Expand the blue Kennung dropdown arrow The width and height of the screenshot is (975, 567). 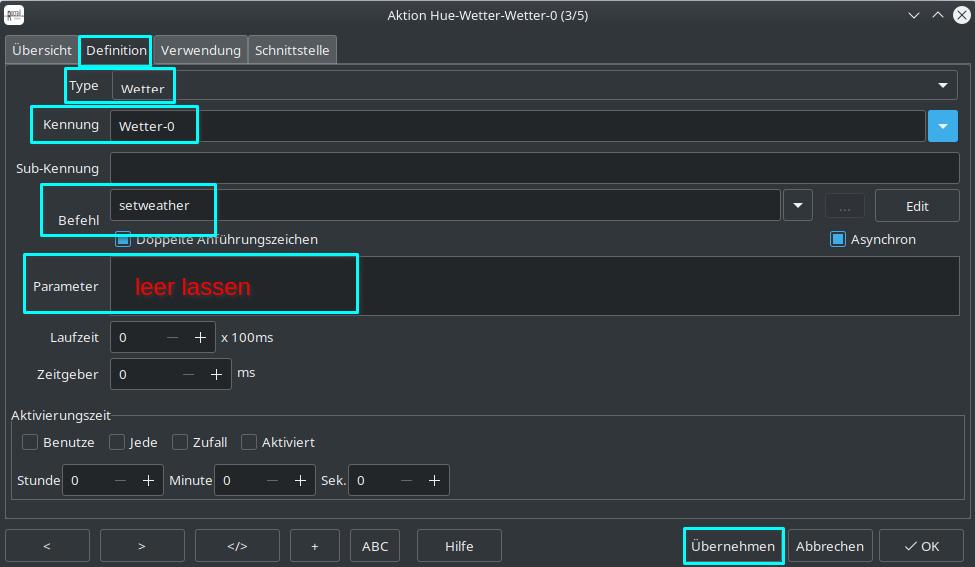[943, 126]
